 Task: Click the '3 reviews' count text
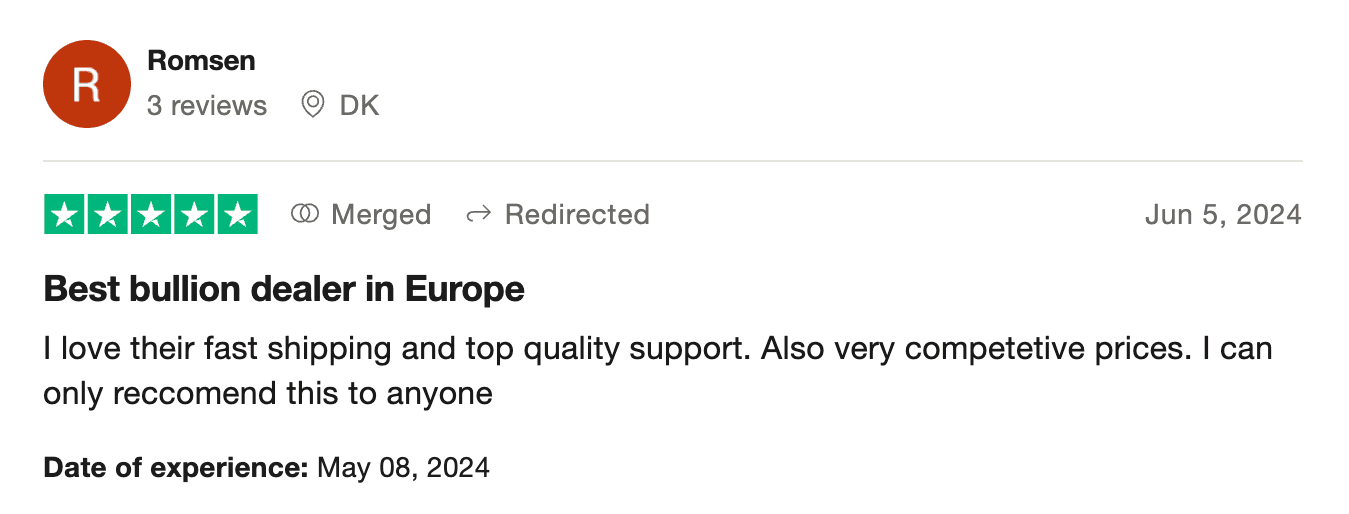pyautogui.click(x=207, y=106)
